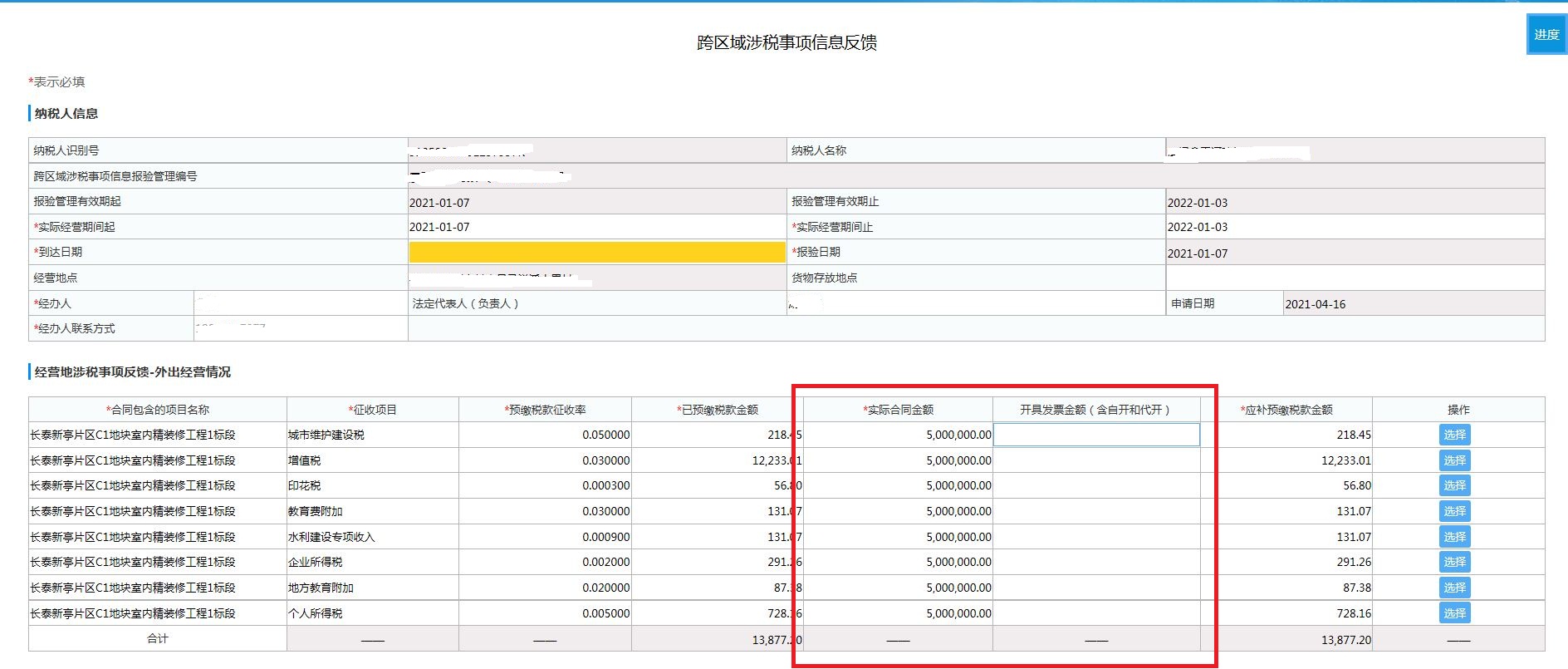Select 选择 on the 教育费附加 row

click(x=1454, y=511)
